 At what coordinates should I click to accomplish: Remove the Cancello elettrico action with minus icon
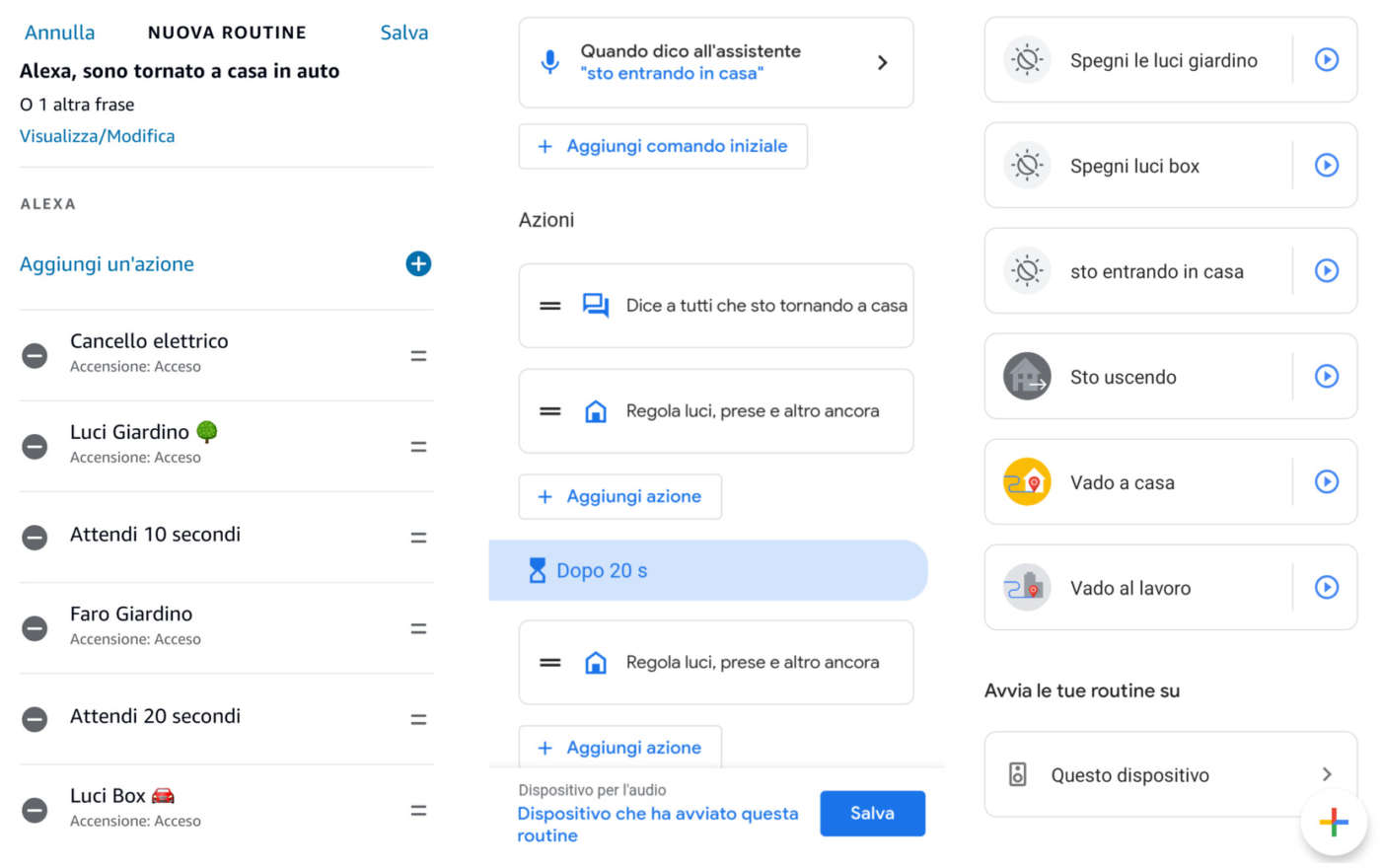click(35, 356)
